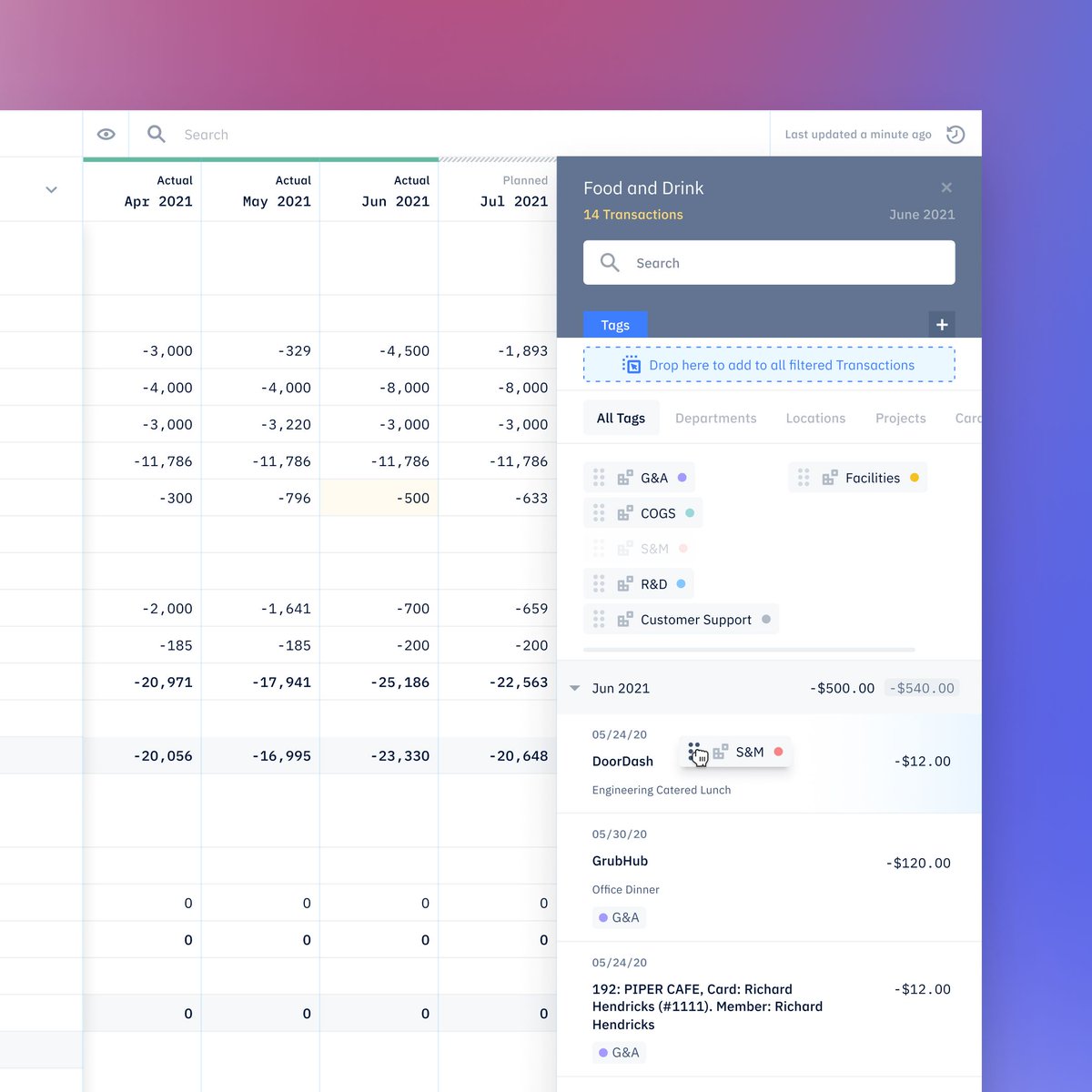This screenshot has width=1092, height=1092.
Task: Switch to the All Tags tab
Action: pyautogui.click(x=621, y=418)
